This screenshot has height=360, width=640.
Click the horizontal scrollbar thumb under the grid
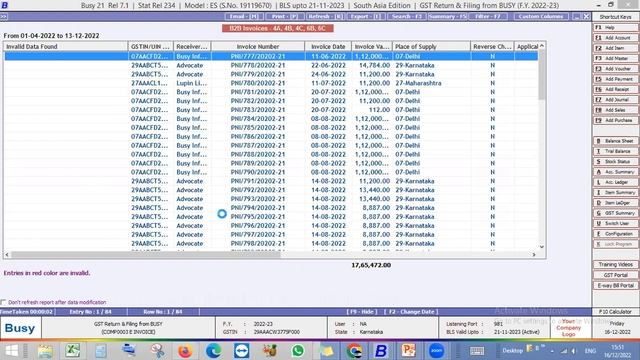click(146, 254)
